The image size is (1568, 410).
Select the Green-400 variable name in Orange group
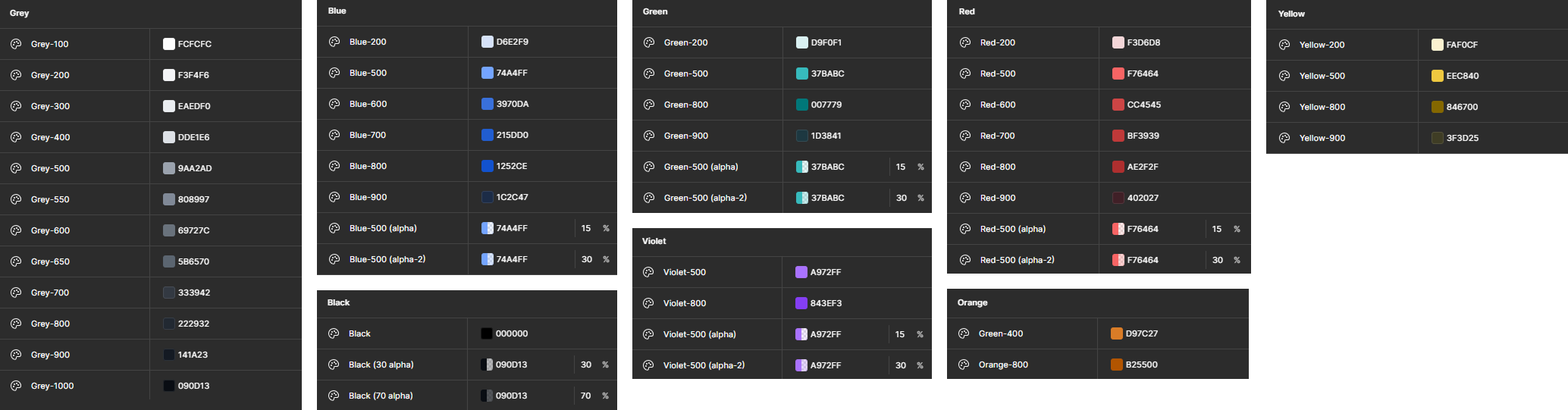1001,333
